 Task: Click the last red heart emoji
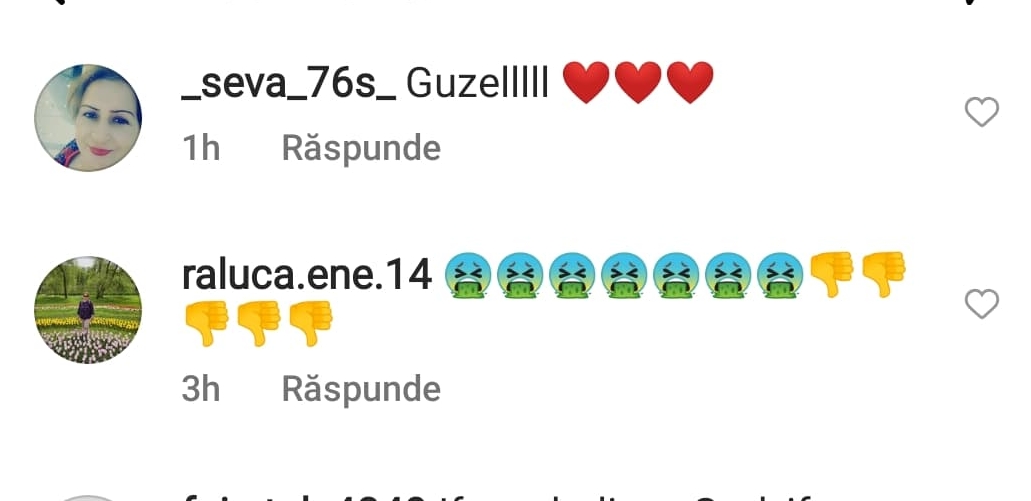(690, 83)
